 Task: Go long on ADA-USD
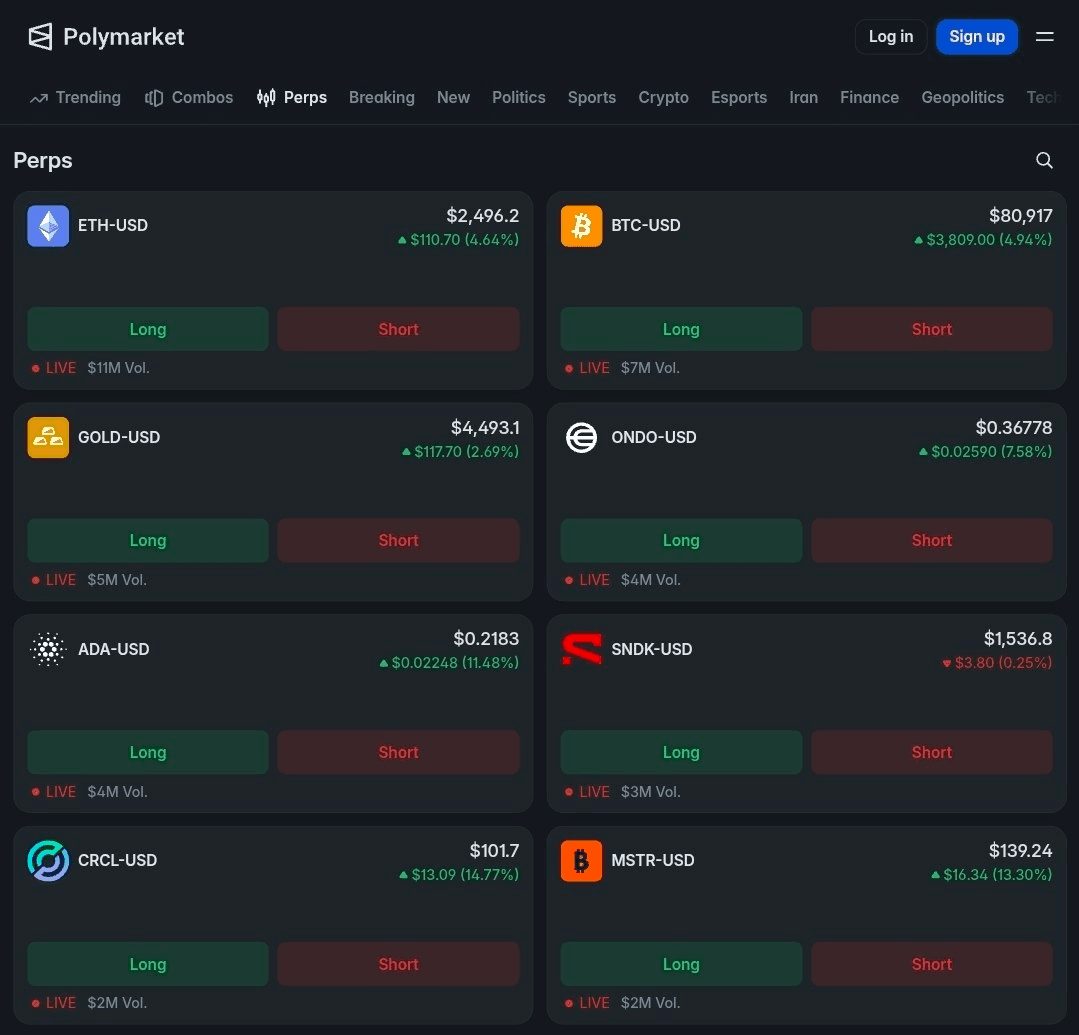[148, 752]
